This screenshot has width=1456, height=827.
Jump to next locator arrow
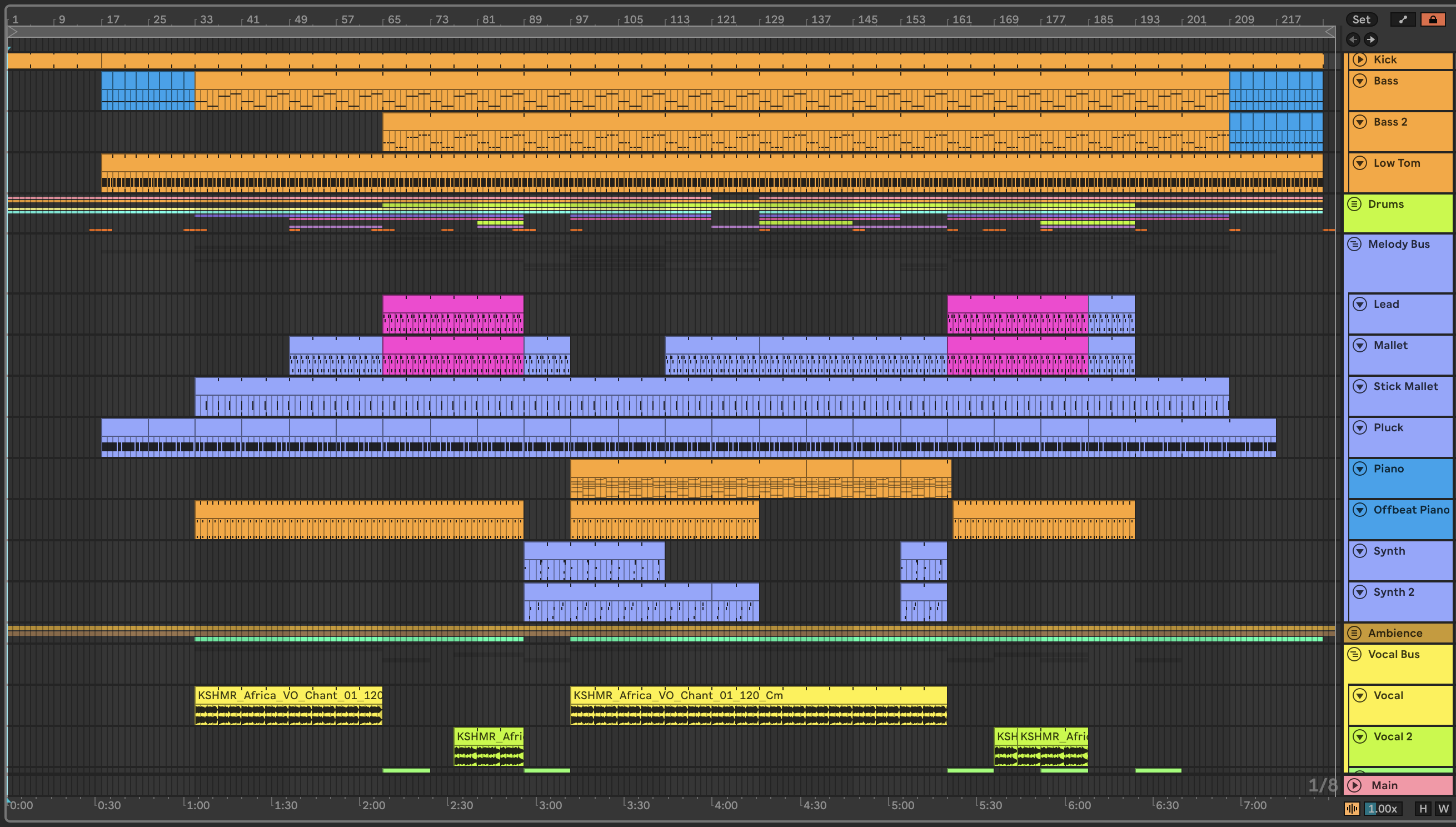click(x=1371, y=39)
